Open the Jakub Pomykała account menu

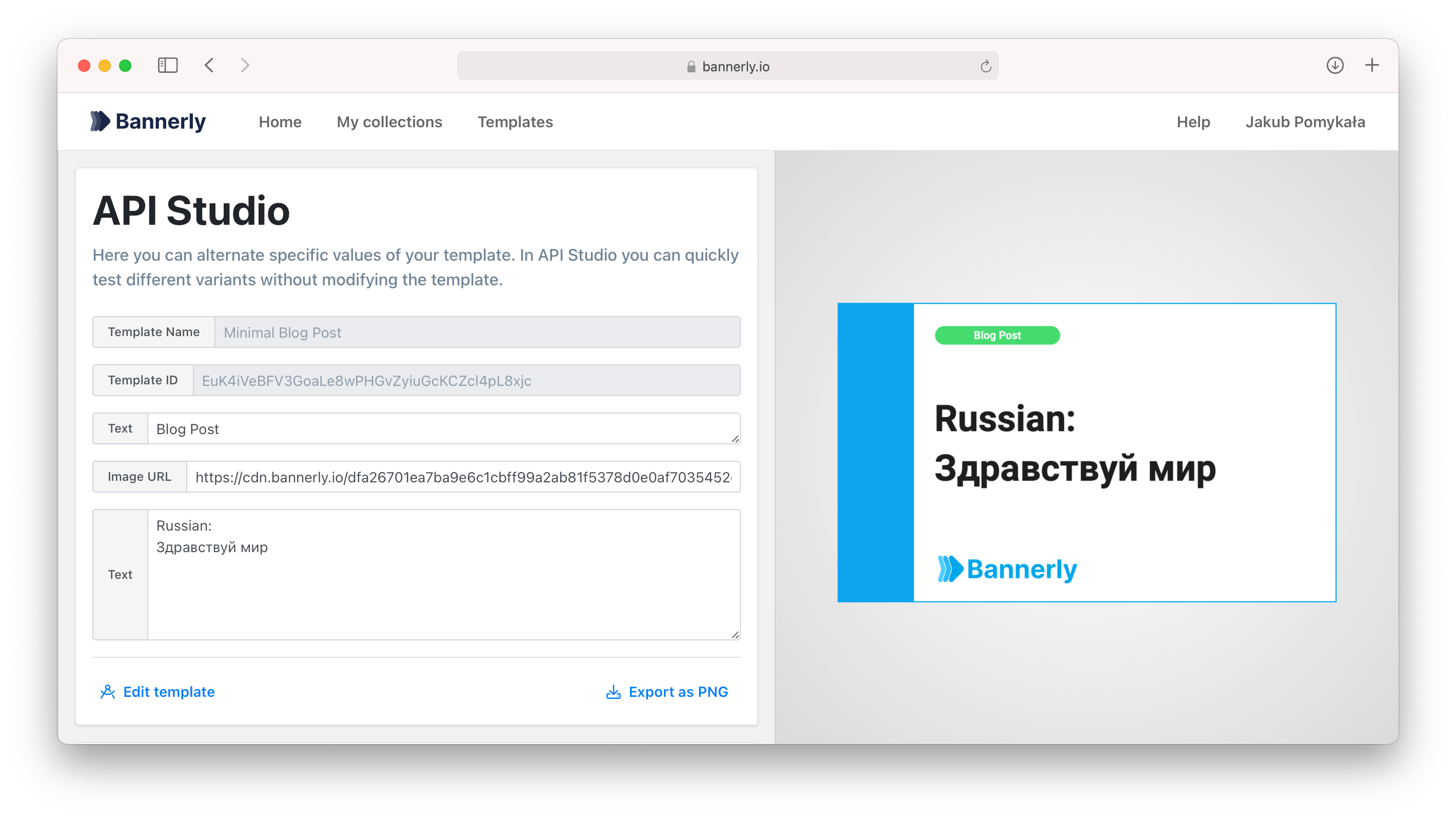[x=1305, y=122]
